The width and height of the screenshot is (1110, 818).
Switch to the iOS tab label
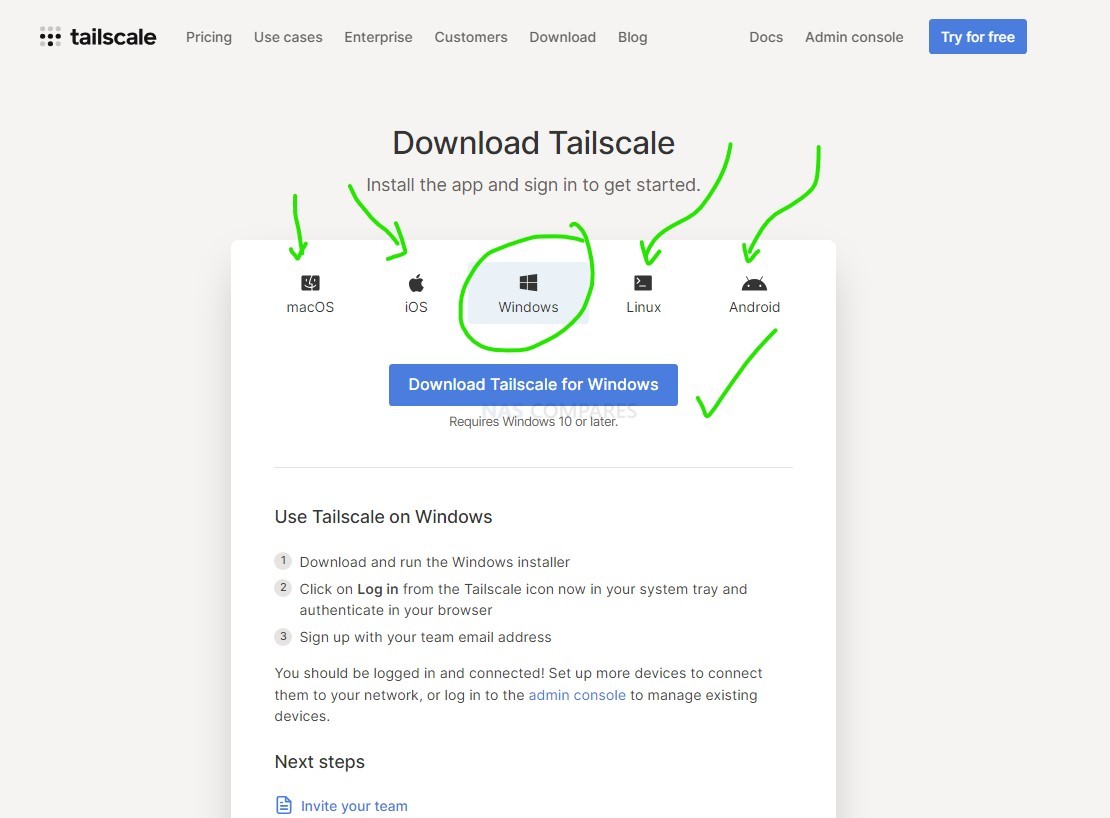tap(416, 307)
